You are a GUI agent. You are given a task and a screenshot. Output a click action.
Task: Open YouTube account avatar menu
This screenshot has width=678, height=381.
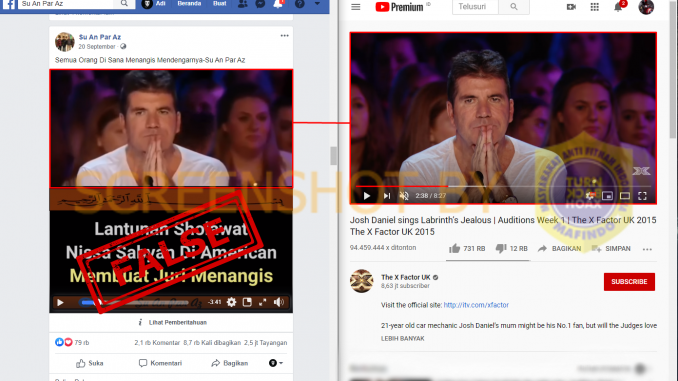pyautogui.click(x=646, y=7)
